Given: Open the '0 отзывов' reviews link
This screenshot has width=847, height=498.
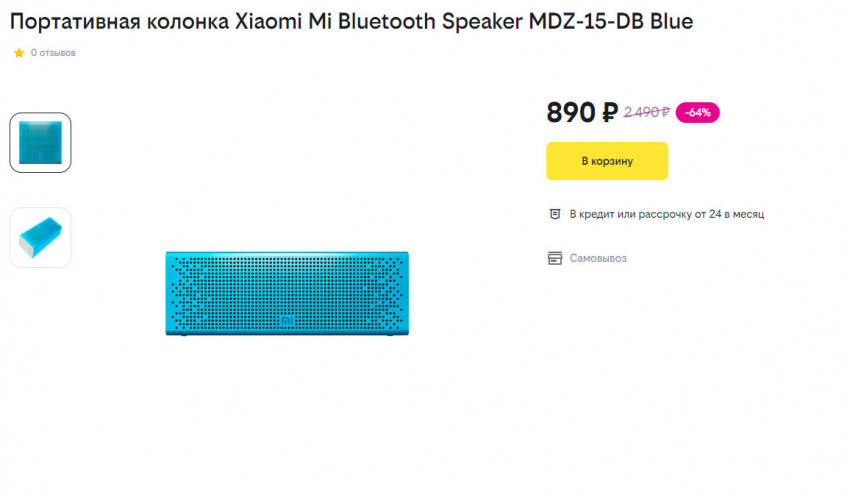Looking at the screenshot, I should [53, 53].
